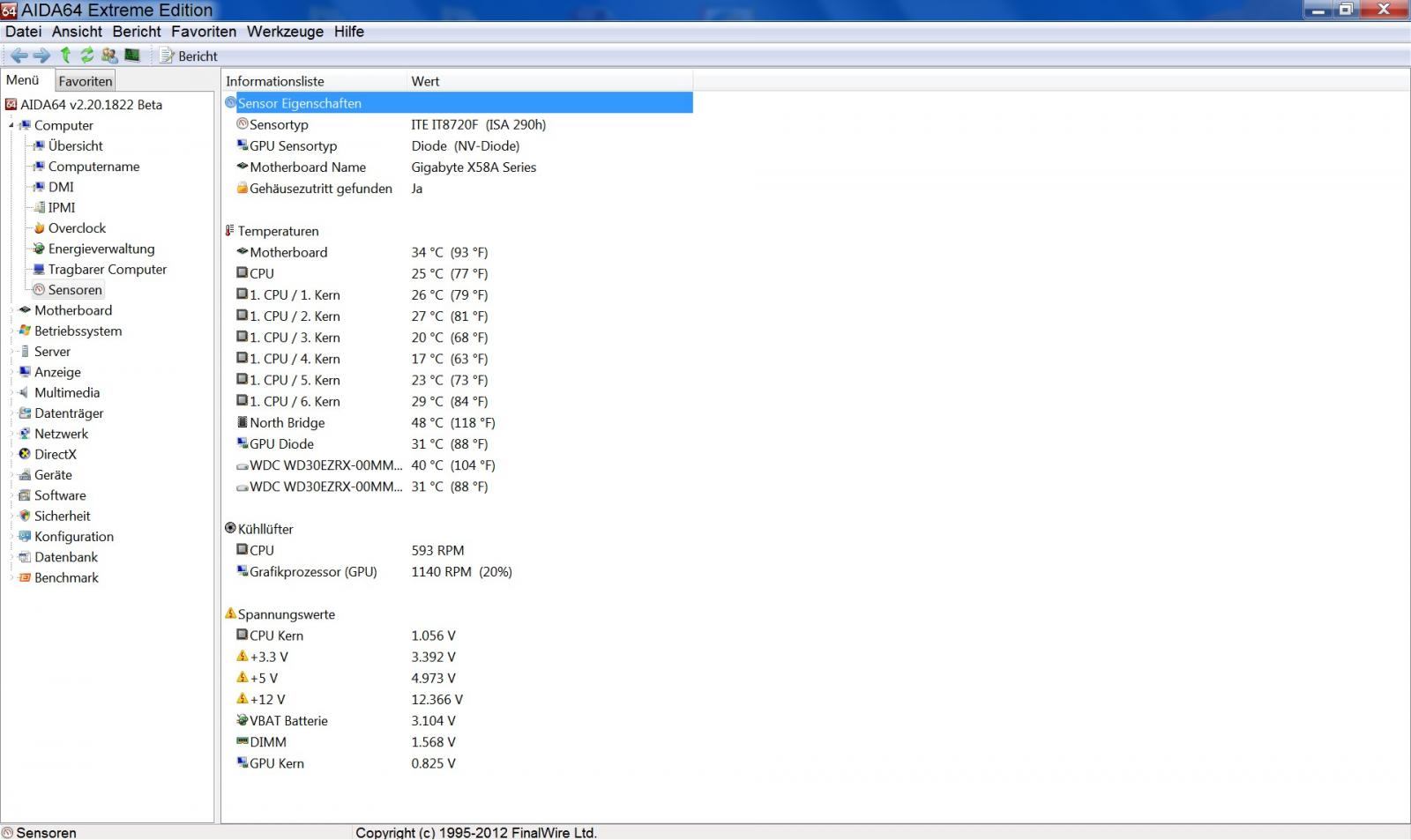This screenshot has width=1411, height=840.
Task: Select the CPU Kern voltage row
Action: click(459, 636)
